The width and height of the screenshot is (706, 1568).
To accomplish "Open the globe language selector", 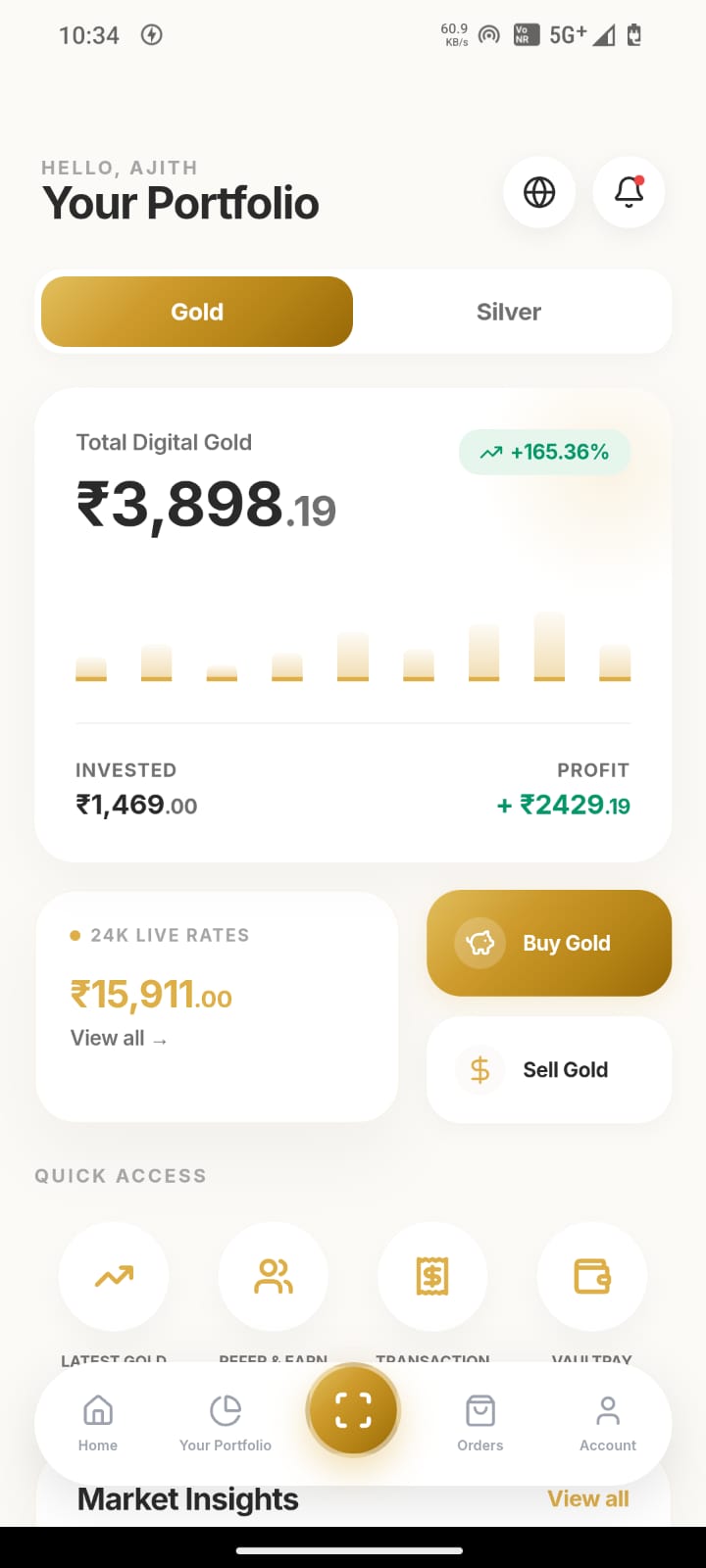I will click(x=539, y=192).
